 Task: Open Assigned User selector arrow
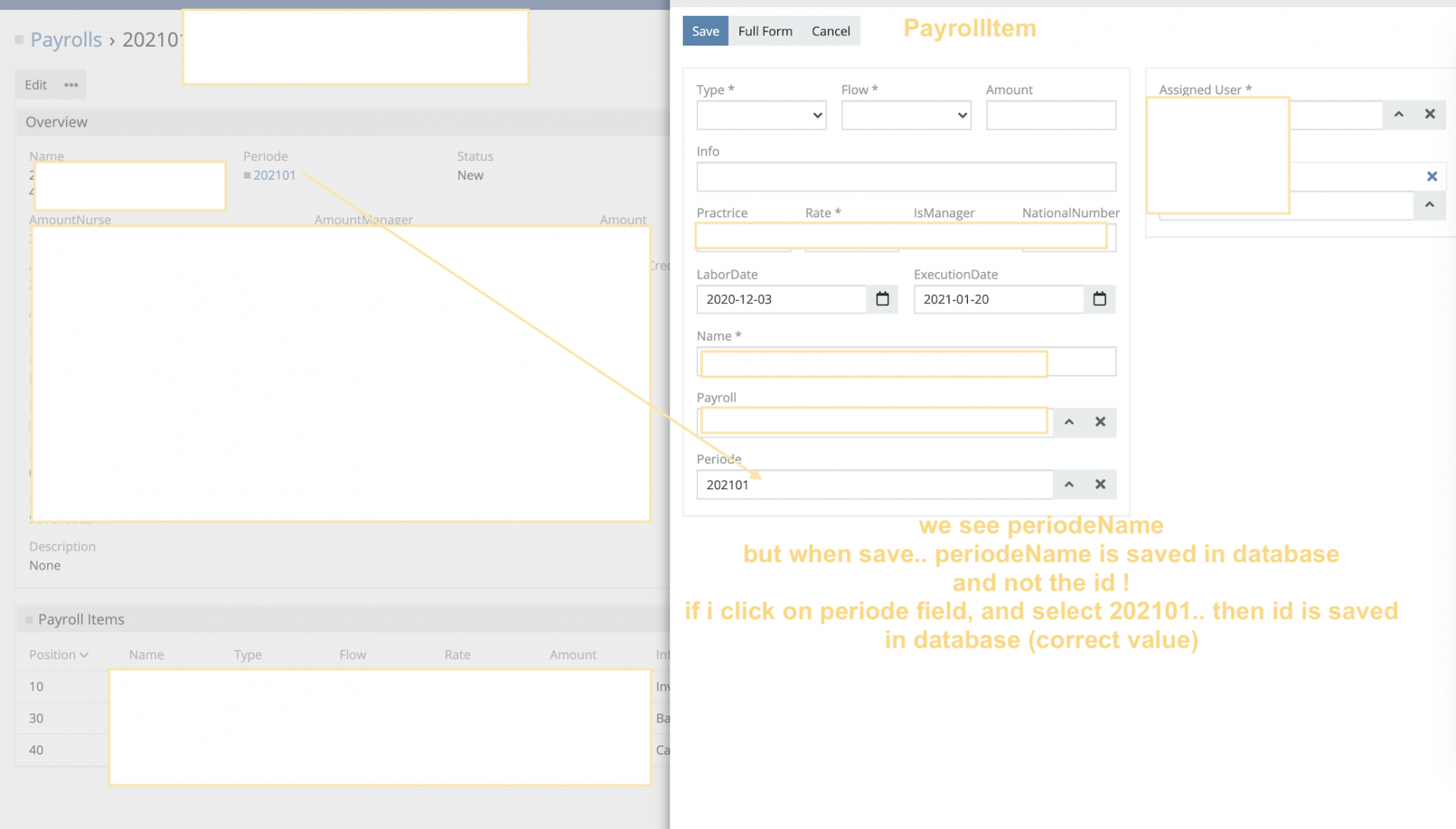[1398, 115]
